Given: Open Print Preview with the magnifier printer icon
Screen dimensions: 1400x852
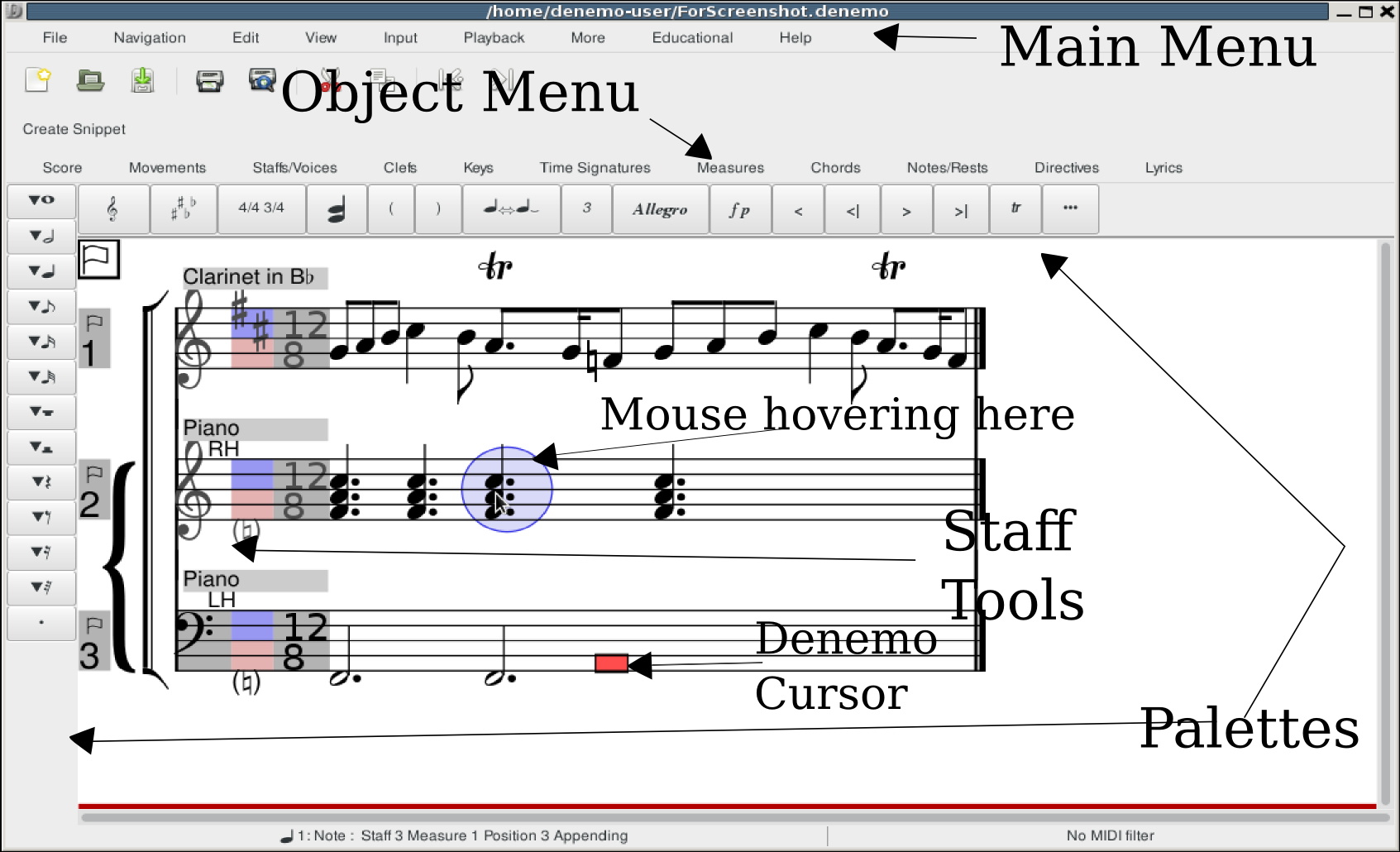Looking at the screenshot, I should [x=261, y=80].
